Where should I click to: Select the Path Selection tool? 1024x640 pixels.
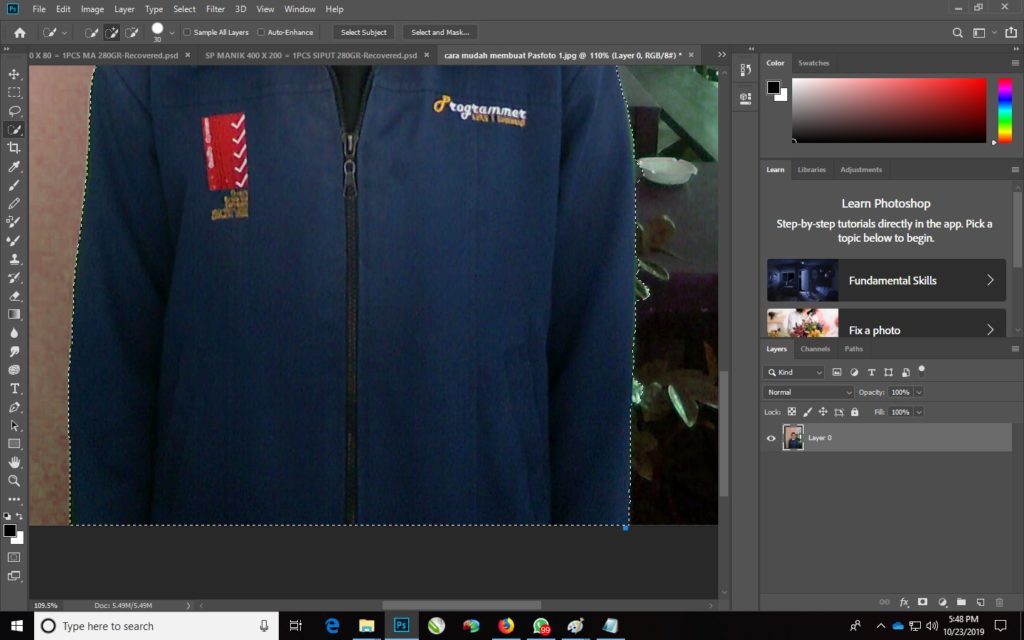[x=14, y=425]
